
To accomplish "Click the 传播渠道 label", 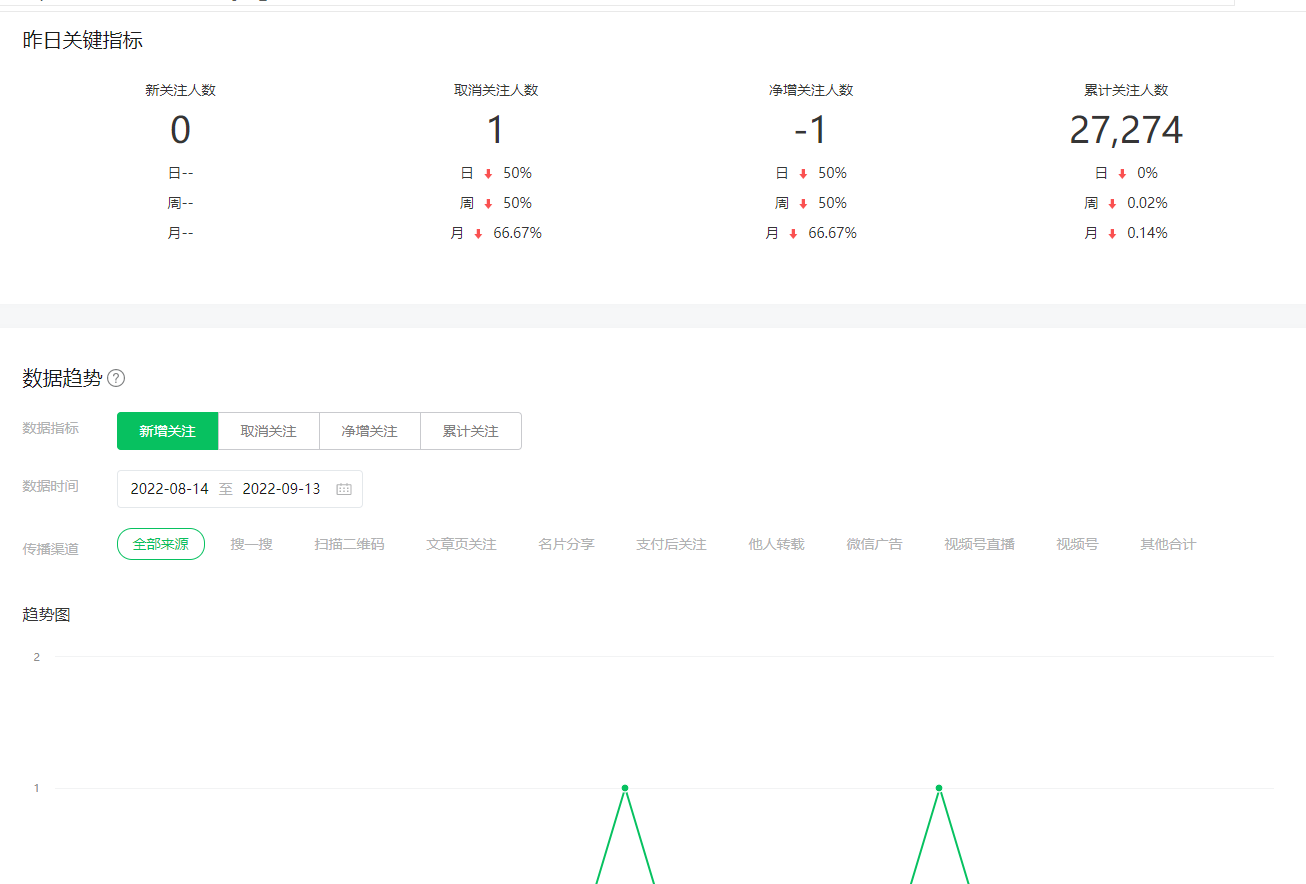I will click(50, 549).
